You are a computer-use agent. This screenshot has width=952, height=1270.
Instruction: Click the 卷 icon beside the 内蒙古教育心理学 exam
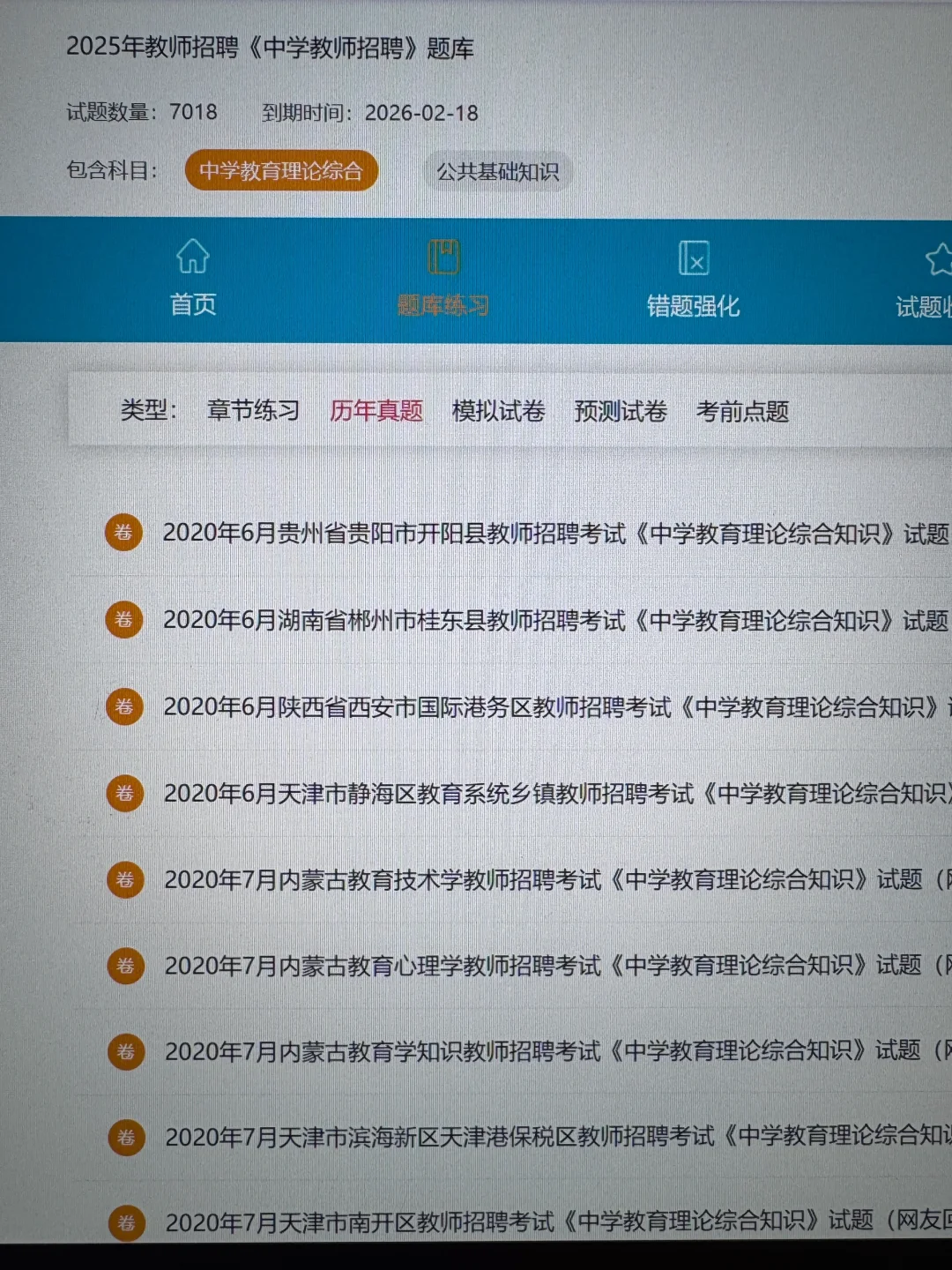coord(123,966)
